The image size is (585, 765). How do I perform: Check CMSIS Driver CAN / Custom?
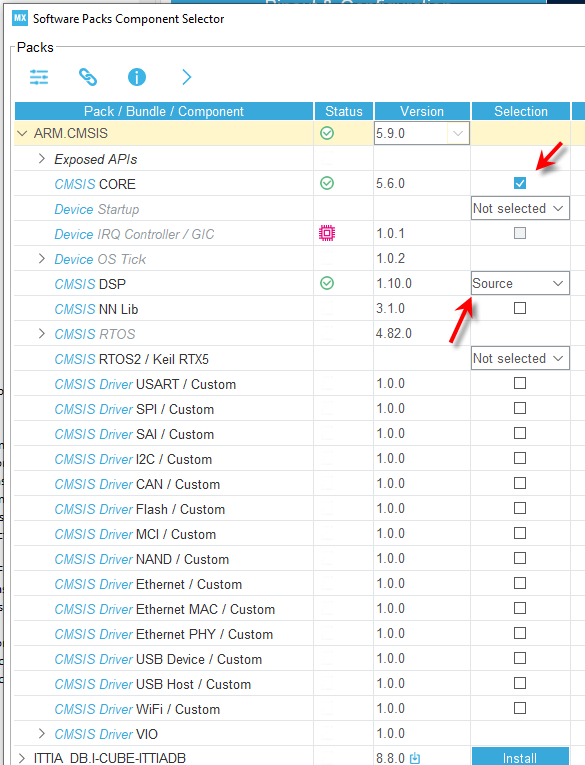pos(520,483)
